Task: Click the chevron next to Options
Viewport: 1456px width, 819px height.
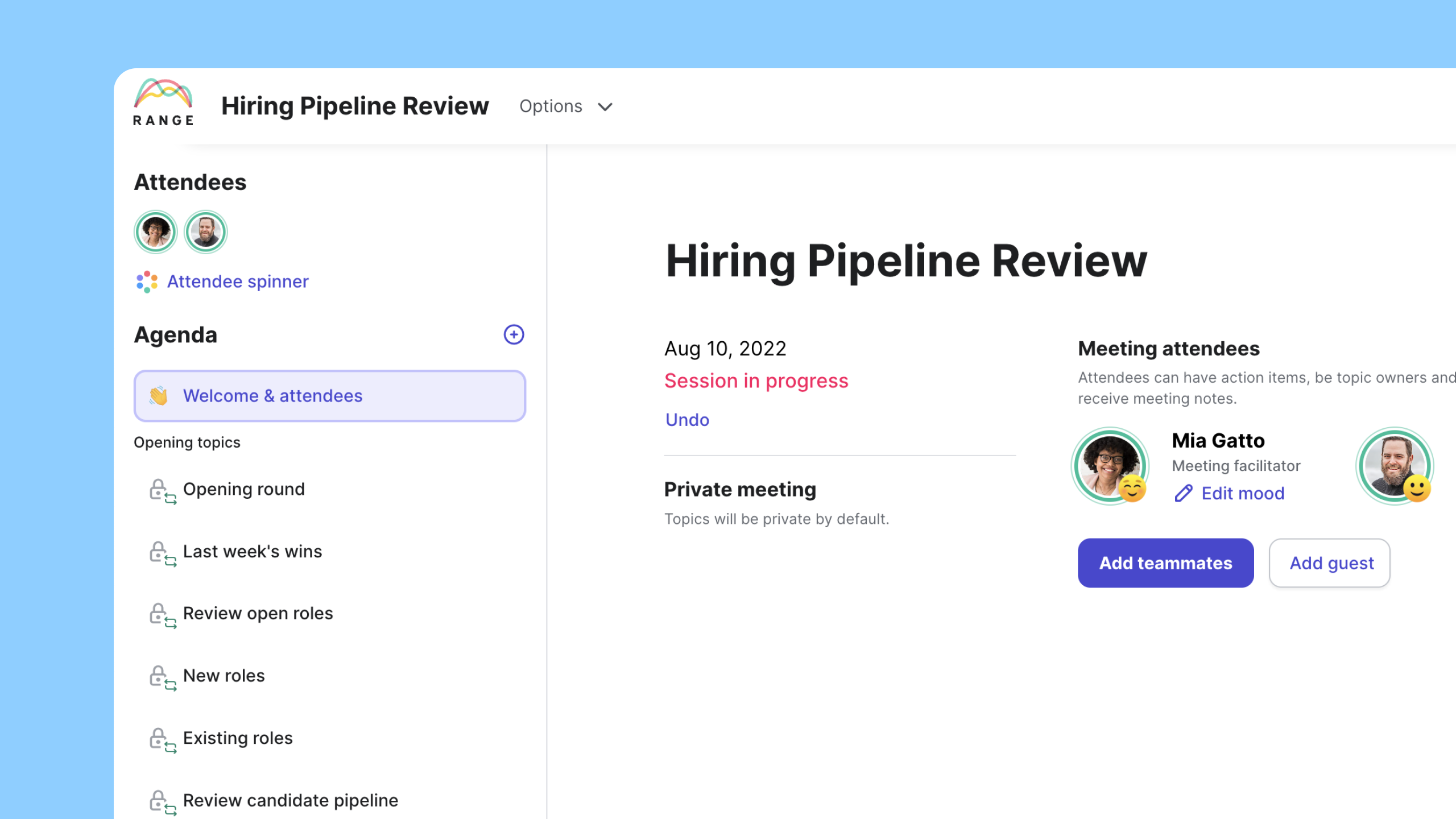Action: [x=605, y=107]
